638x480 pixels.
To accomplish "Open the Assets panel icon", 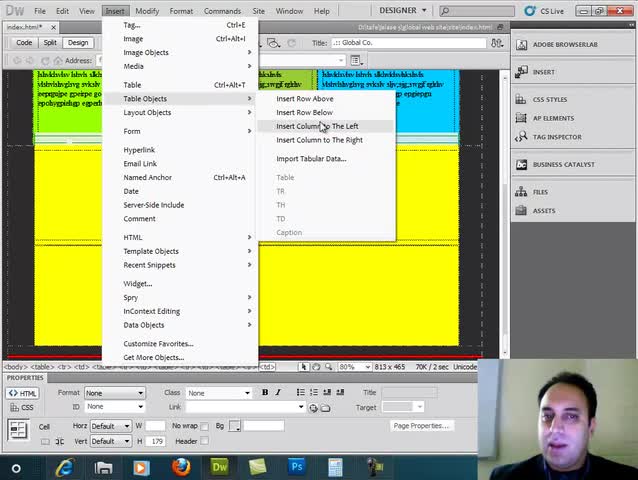I will 521,210.
